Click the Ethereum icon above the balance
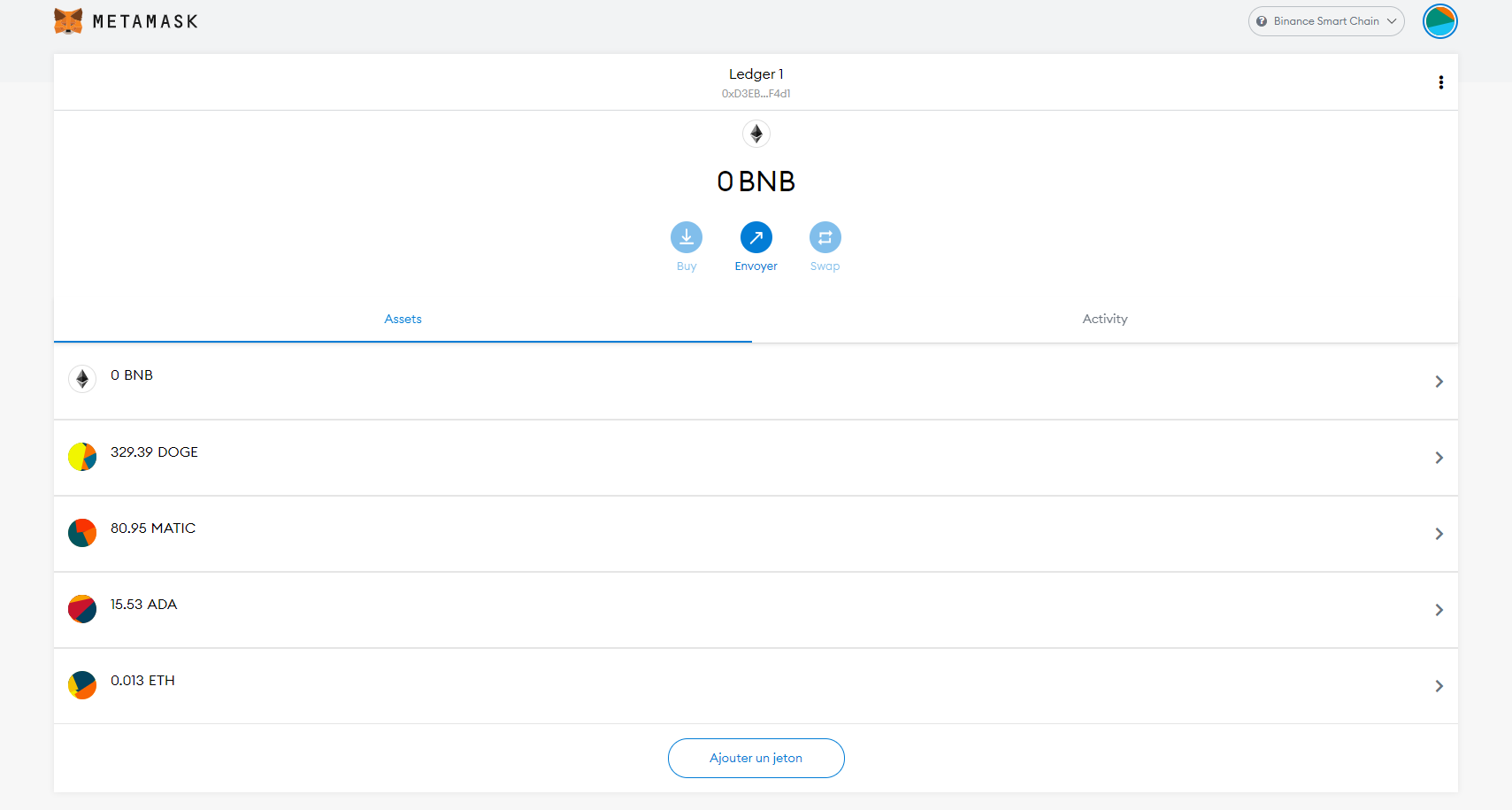The image size is (1512, 810). pyautogui.click(x=756, y=134)
